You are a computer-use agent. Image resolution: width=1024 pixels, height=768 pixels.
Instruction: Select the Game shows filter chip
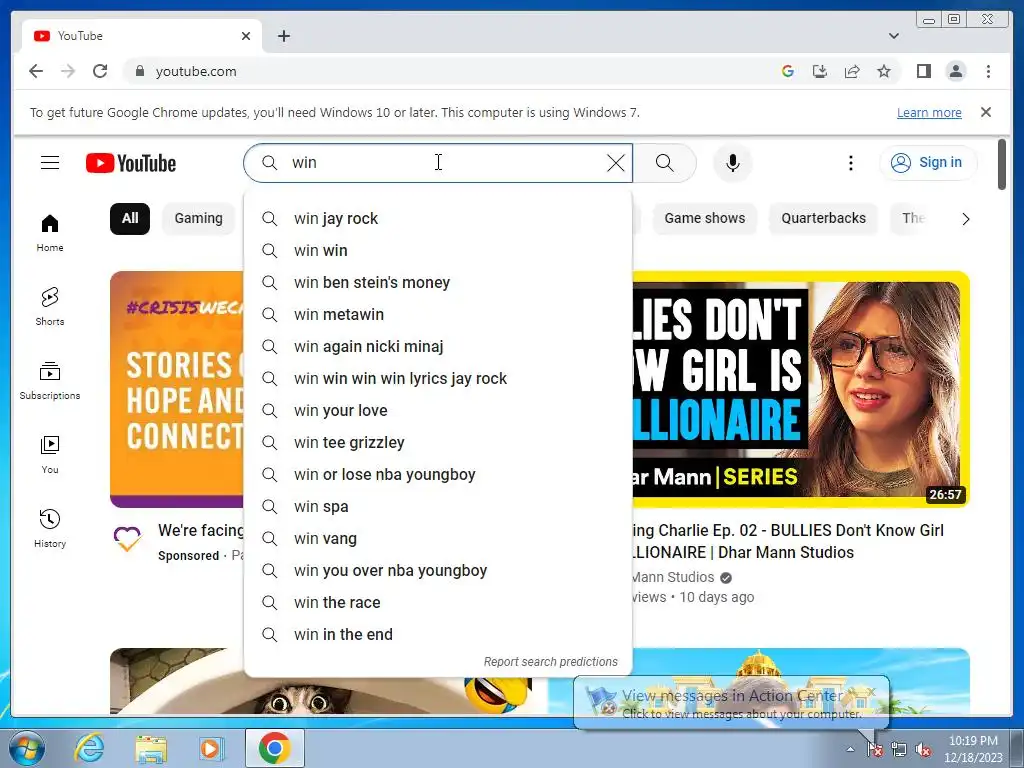point(705,219)
